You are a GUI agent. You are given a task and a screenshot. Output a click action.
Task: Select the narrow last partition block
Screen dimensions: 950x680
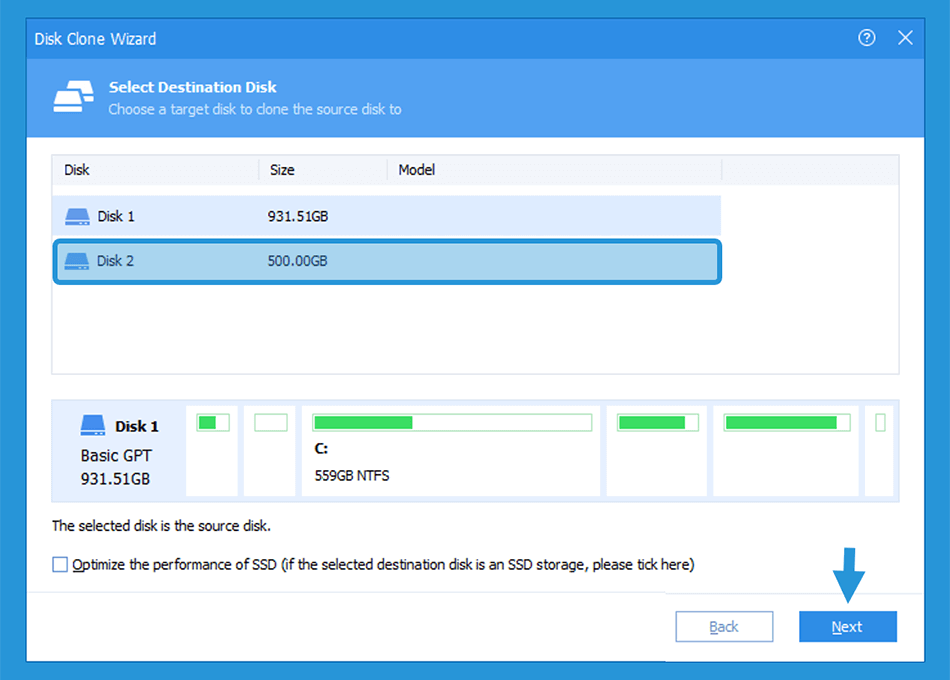coord(879,451)
